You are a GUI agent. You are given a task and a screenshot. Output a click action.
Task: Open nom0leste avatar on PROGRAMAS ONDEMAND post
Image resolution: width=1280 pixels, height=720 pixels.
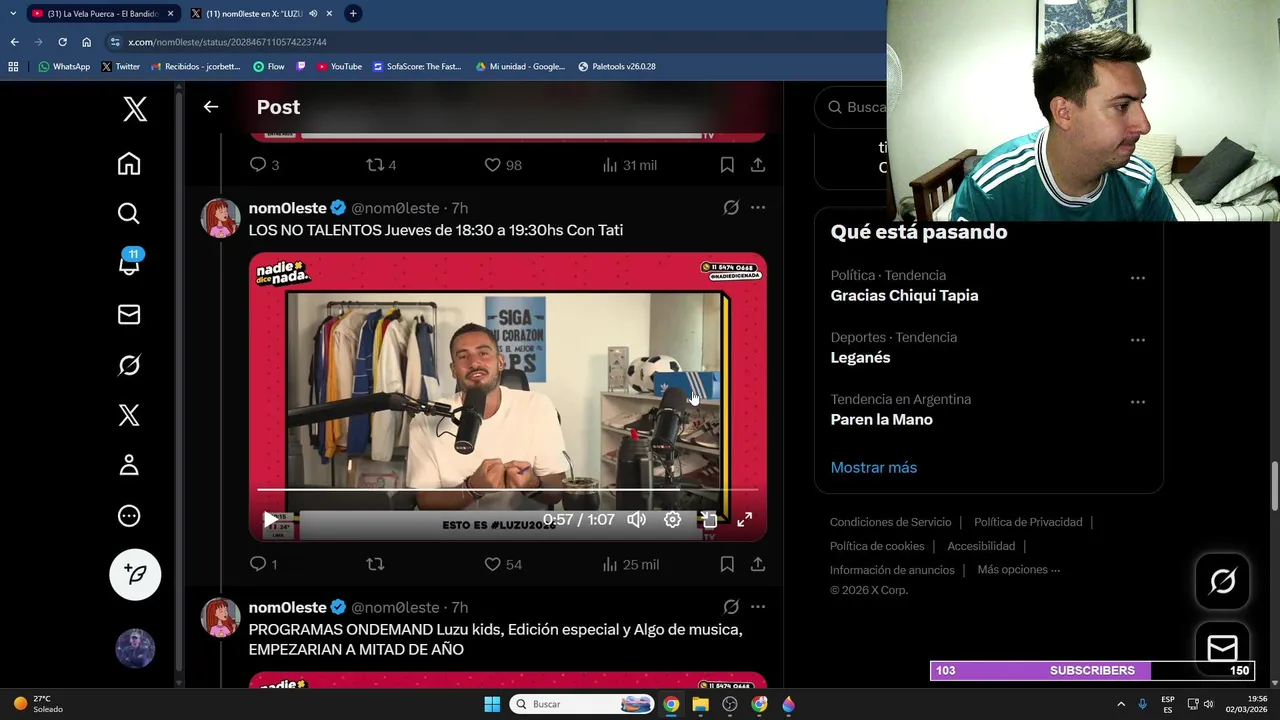(x=220, y=617)
